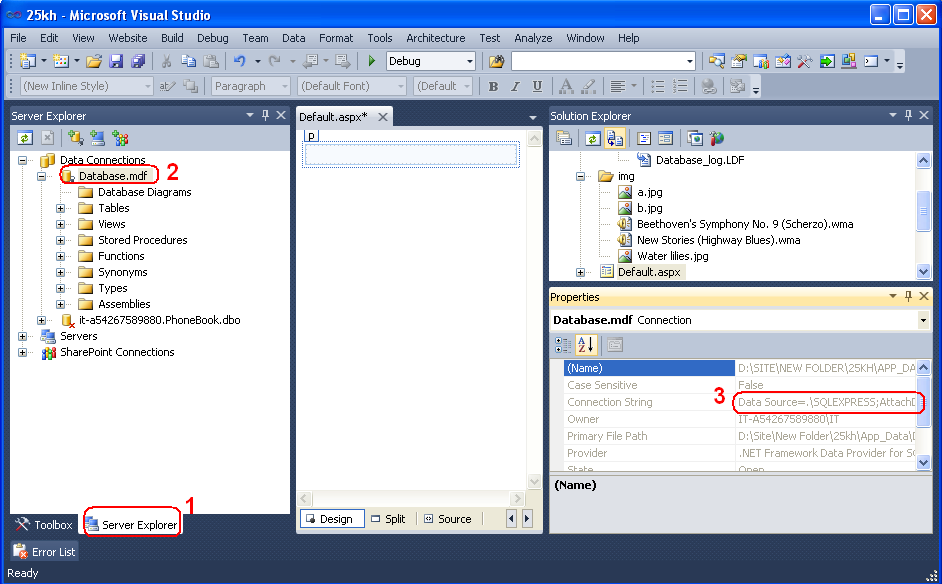Open the Architecture menu
Image resolution: width=942 pixels, height=584 pixels.
pyautogui.click(x=436, y=38)
